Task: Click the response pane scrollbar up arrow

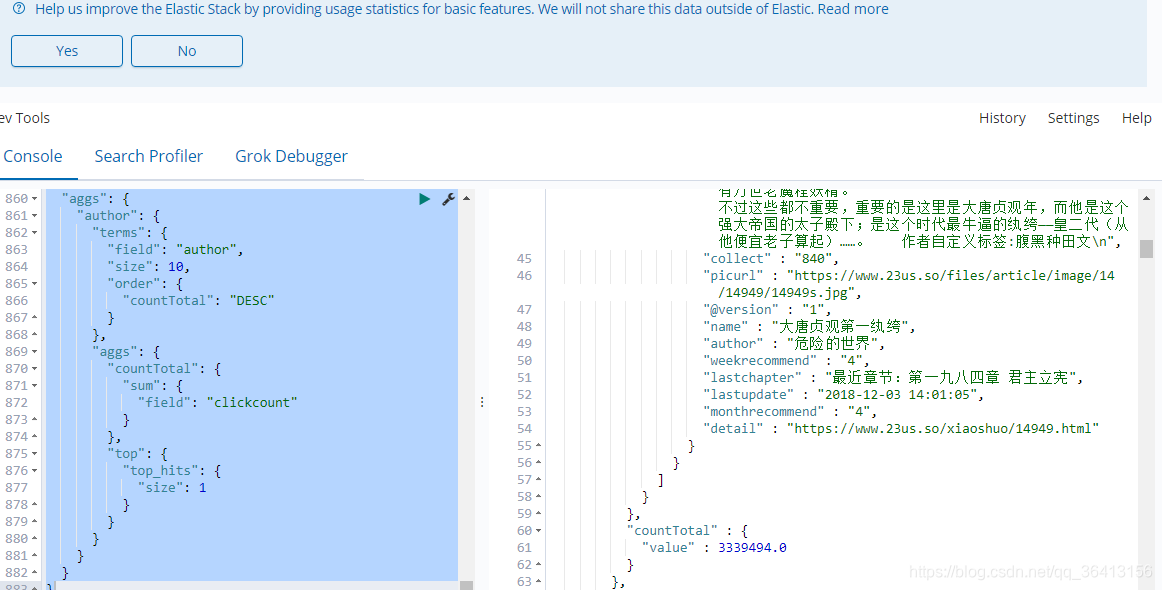Action: click(x=1146, y=198)
